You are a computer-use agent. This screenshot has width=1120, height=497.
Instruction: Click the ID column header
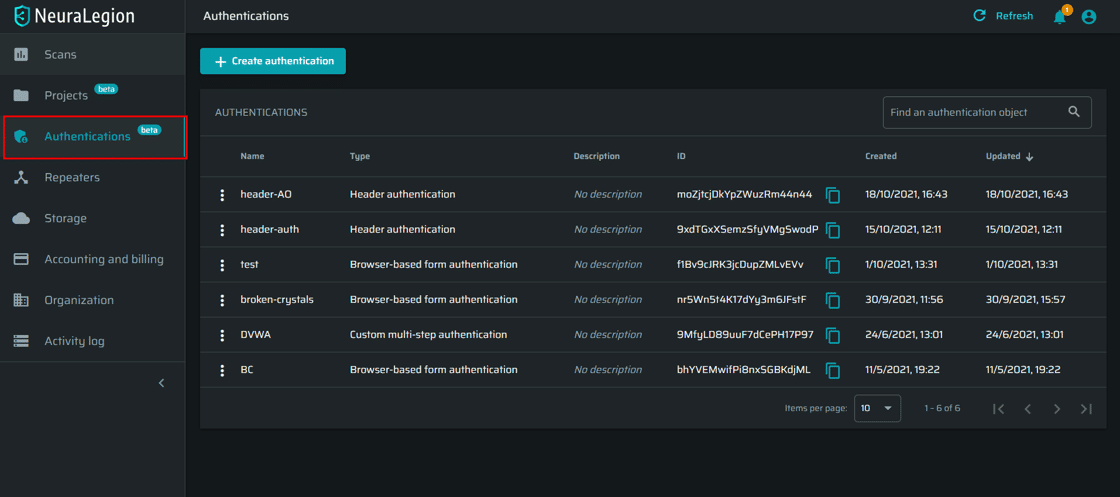tap(681, 156)
